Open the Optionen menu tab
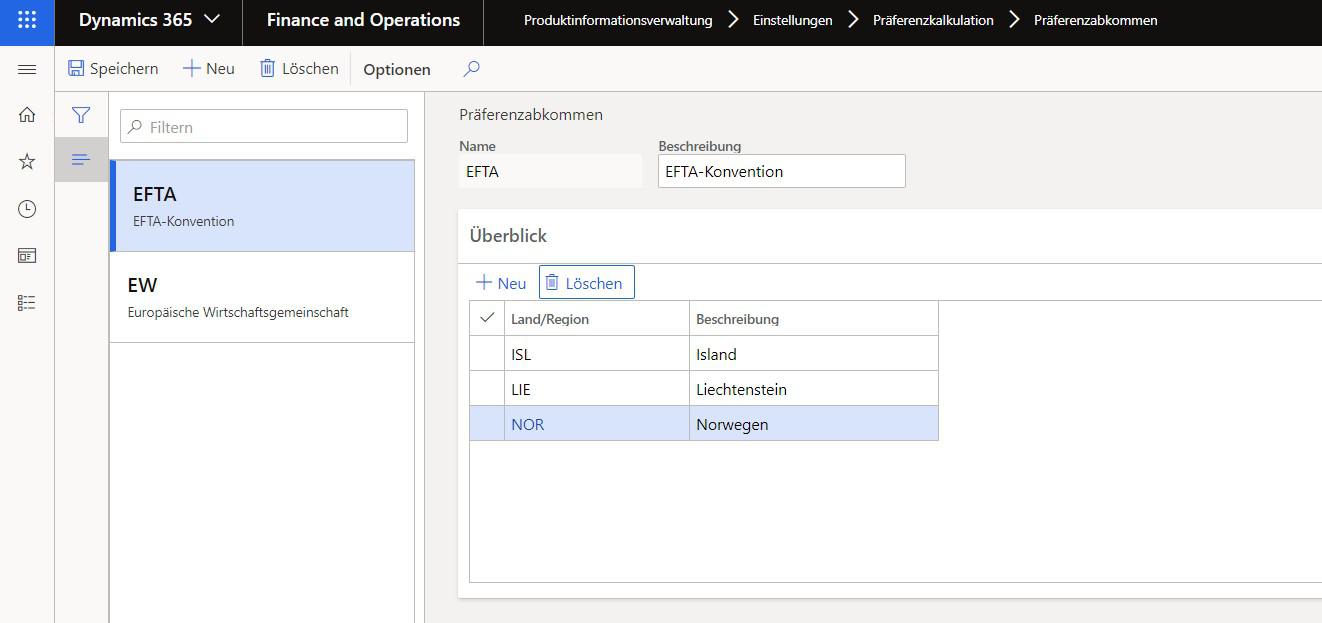The width and height of the screenshot is (1322, 623). (397, 69)
